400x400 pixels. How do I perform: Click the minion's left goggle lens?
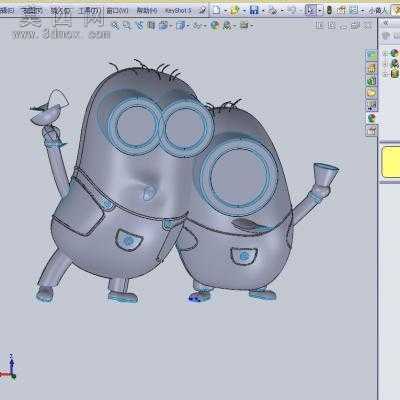137,127
